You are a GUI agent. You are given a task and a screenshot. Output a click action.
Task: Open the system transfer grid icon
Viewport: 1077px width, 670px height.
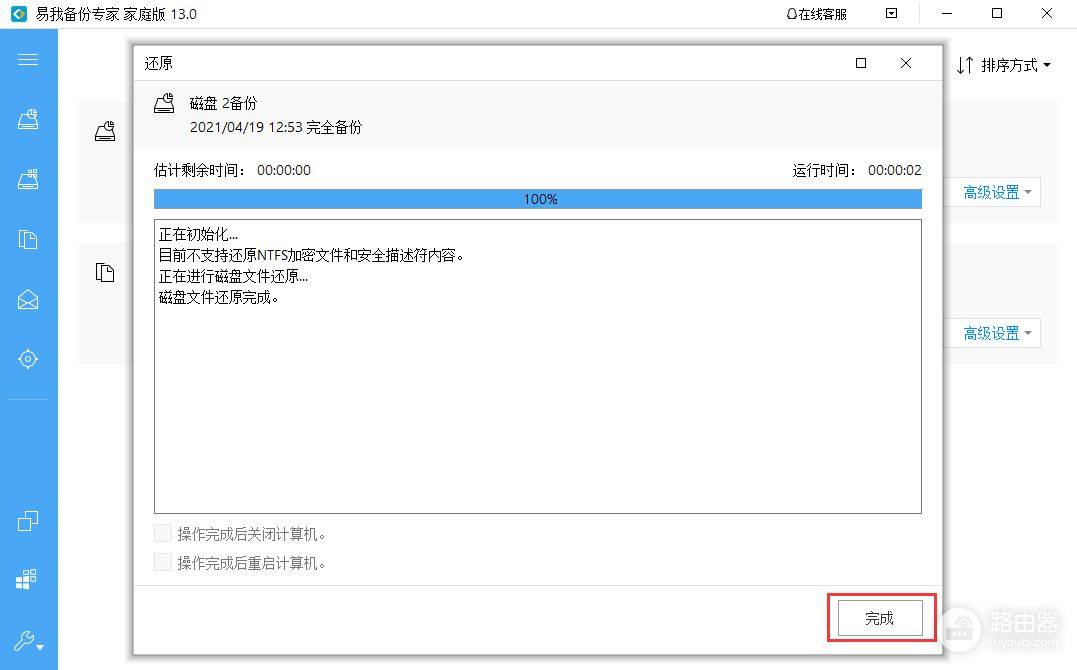[27, 579]
